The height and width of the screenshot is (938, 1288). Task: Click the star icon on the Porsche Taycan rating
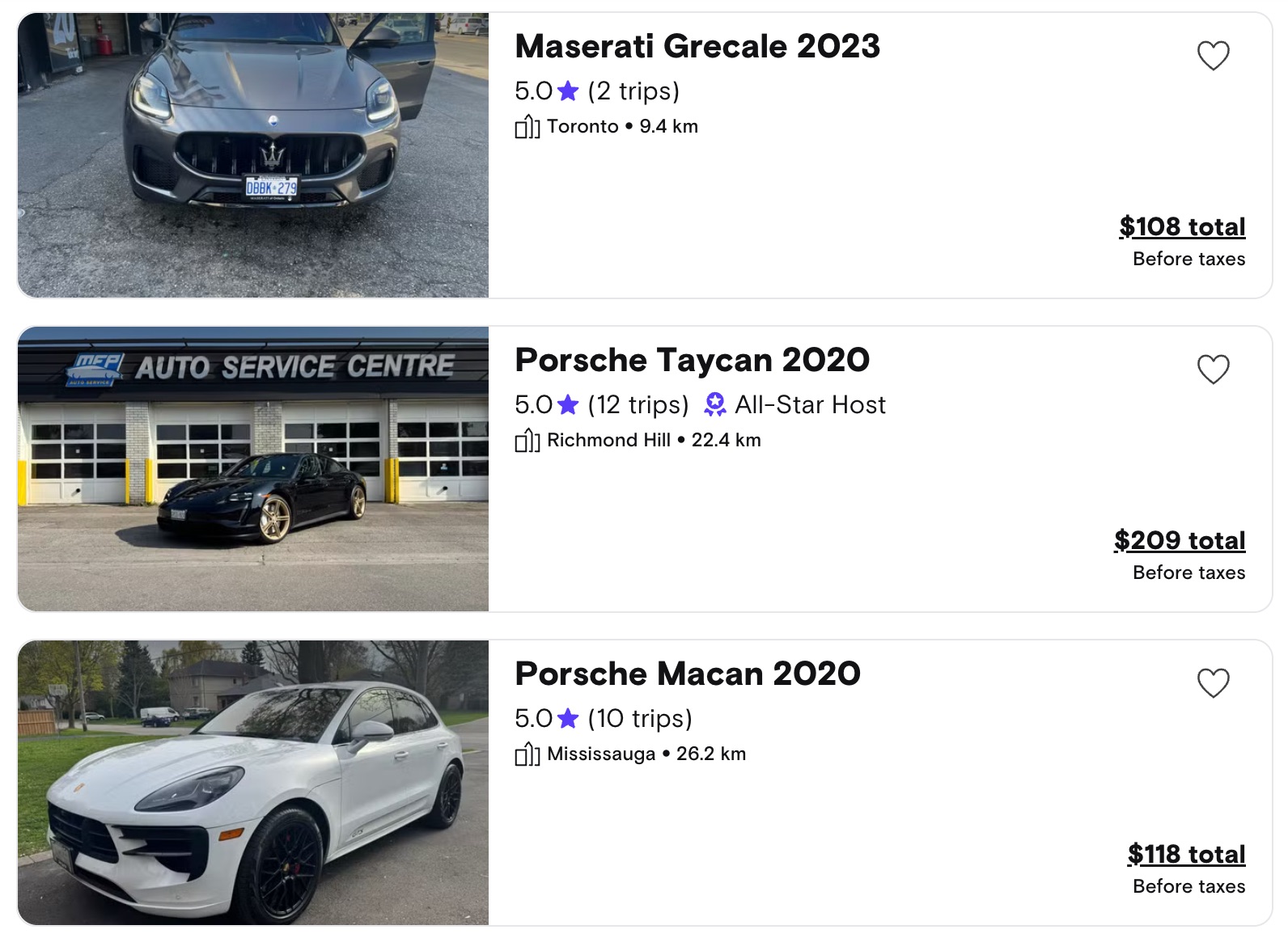coord(568,404)
